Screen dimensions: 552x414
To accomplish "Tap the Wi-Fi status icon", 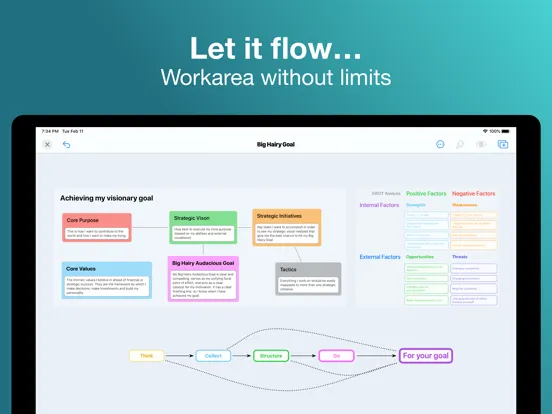I will [485, 131].
